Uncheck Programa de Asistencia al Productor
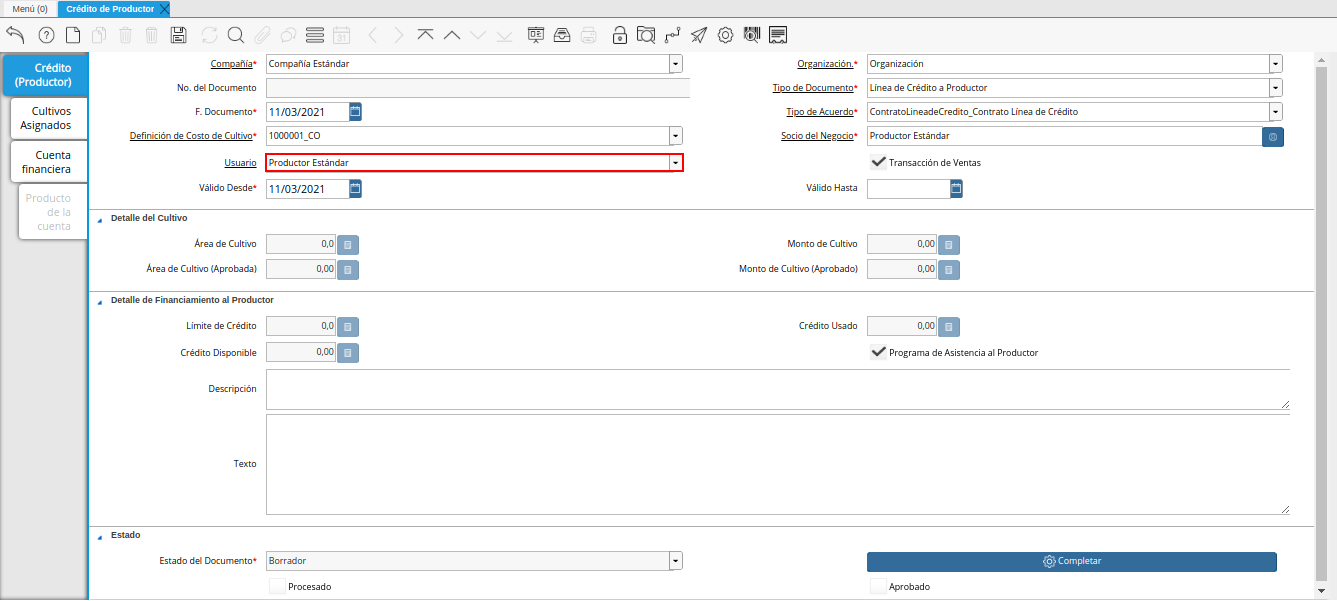The height and width of the screenshot is (601, 1337). pos(879,352)
